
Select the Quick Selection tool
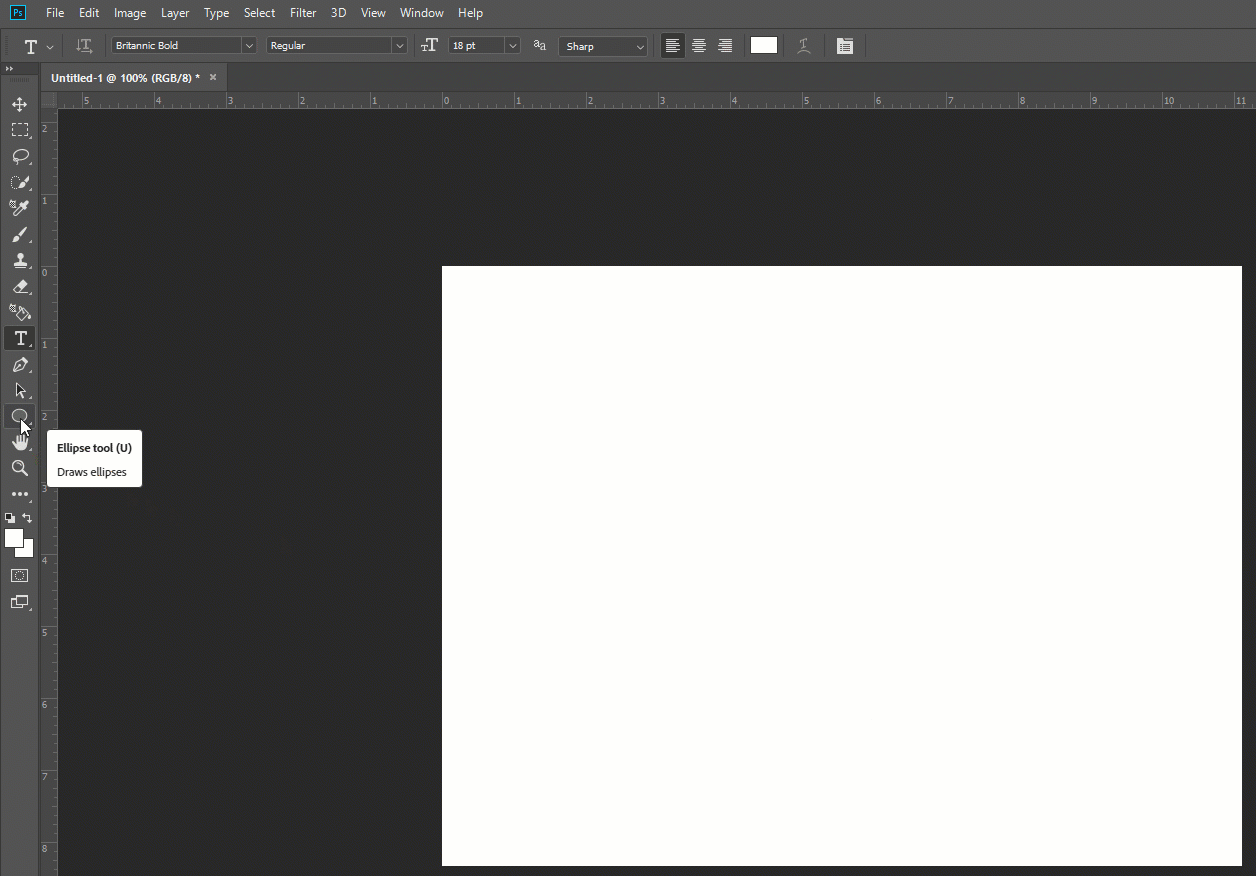click(20, 182)
